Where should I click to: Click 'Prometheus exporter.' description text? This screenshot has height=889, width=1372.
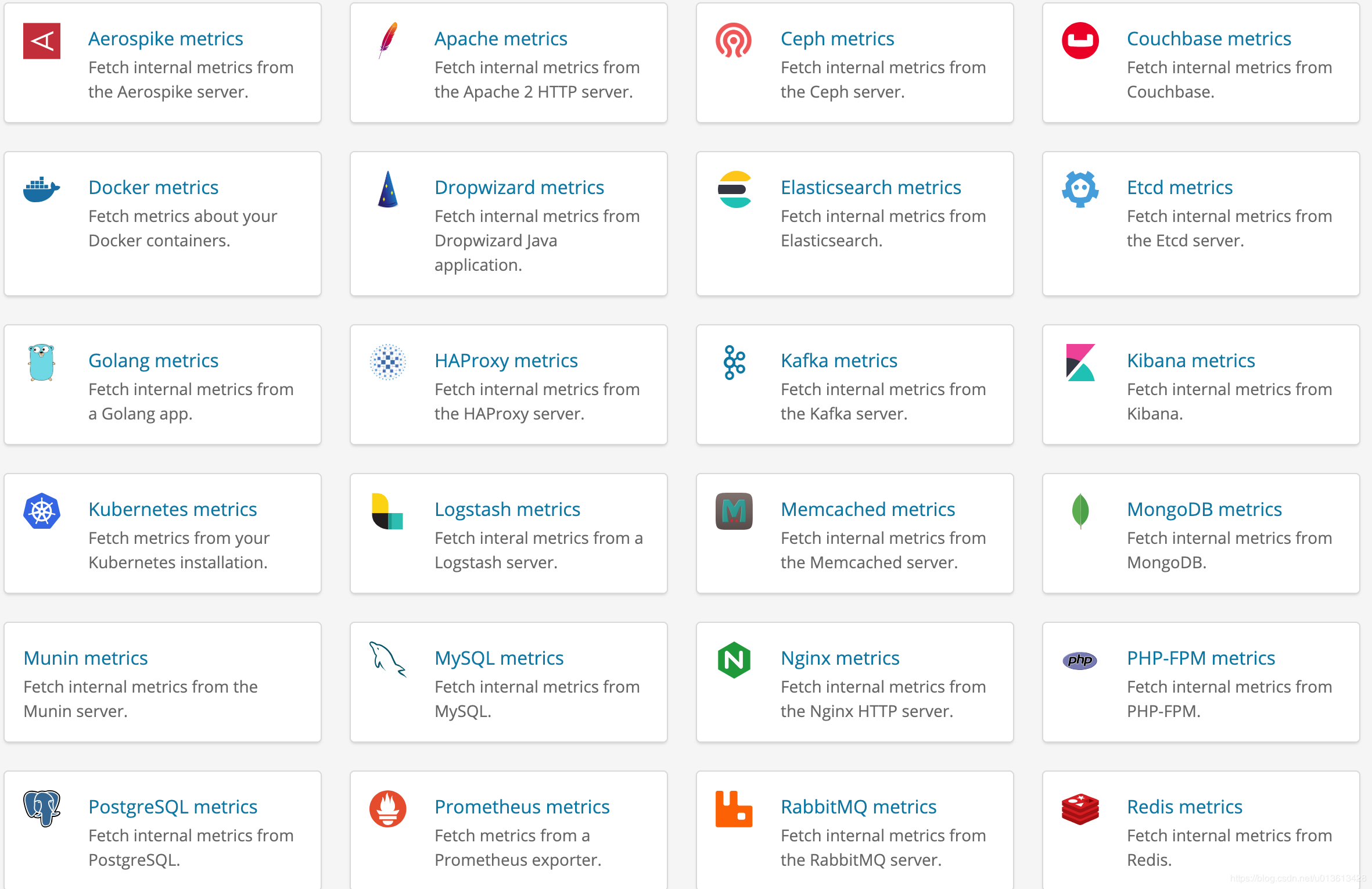point(518,860)
